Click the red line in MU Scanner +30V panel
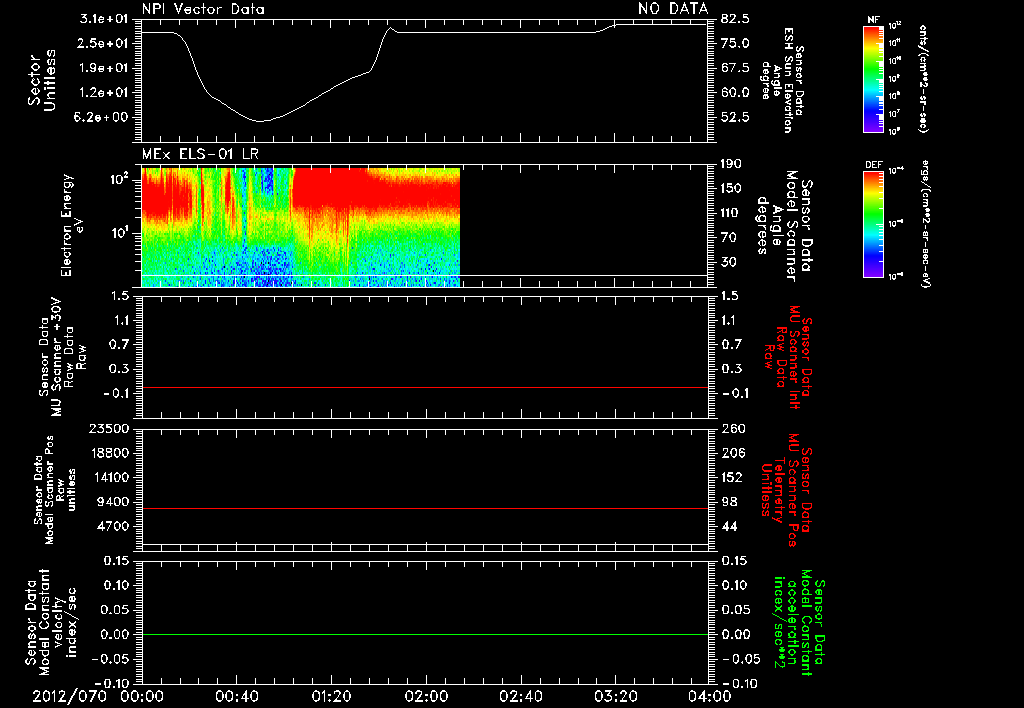The image size is (1024, 708). [424, 387]
